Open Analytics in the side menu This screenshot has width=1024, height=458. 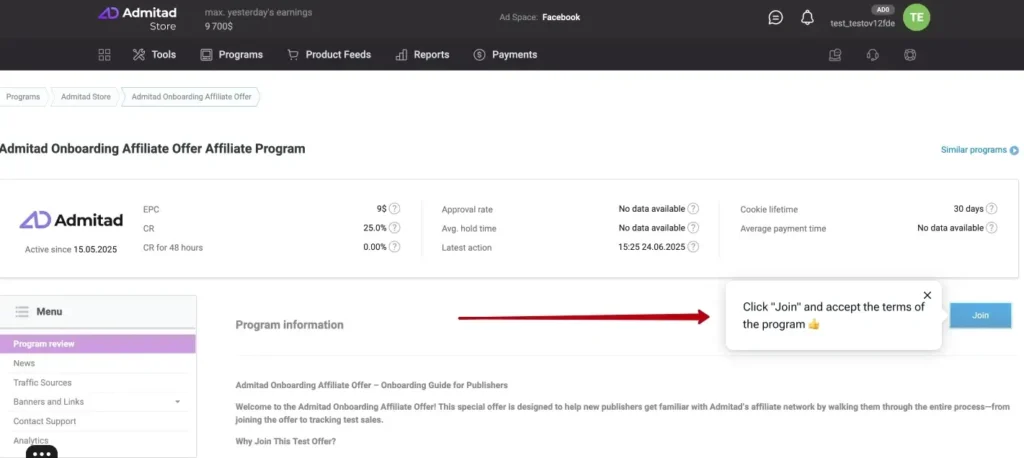31,440
